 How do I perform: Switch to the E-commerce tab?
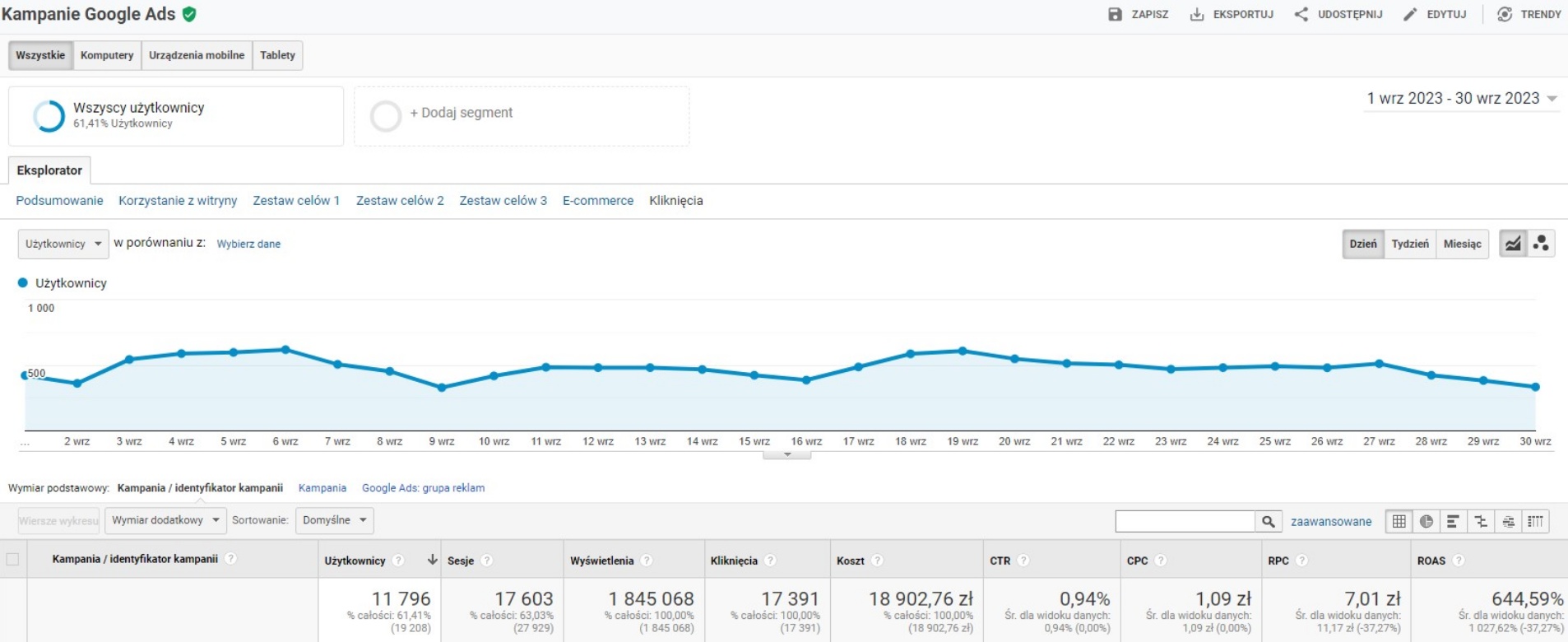tap(597, 201)
